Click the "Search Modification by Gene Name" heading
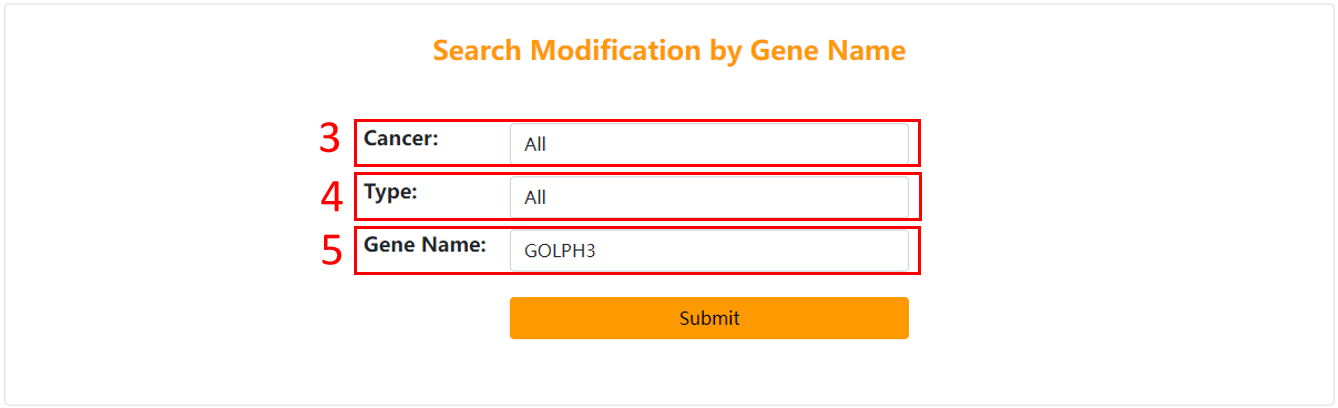This screenshot has height=408, width=1338. (669, 51)
